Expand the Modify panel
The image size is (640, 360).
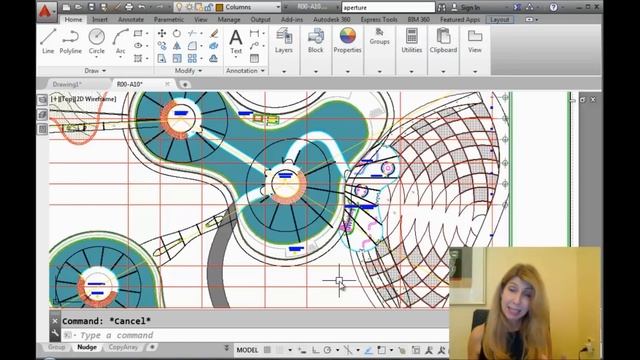[188, 71]
